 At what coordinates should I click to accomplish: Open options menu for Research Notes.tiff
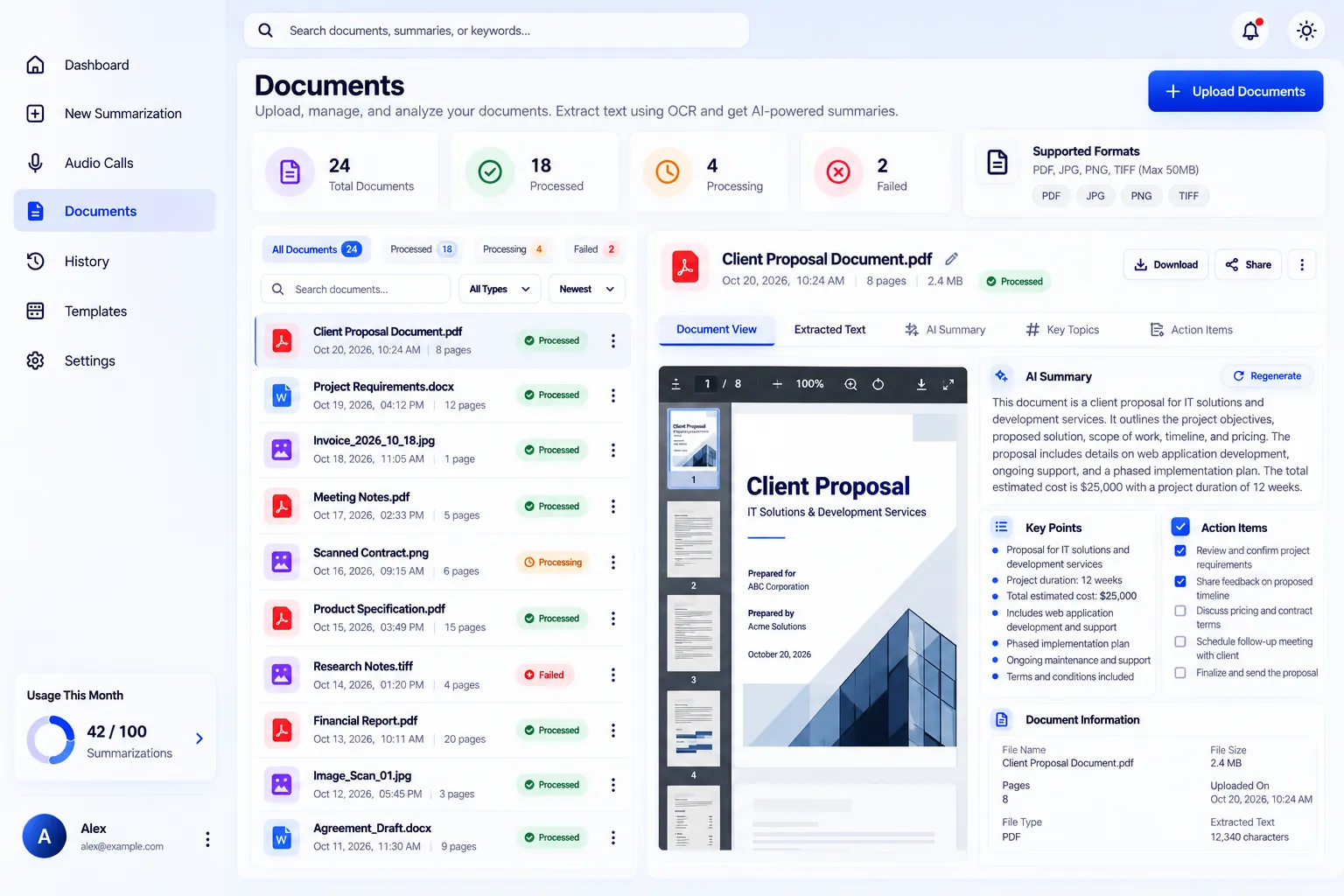613,675
